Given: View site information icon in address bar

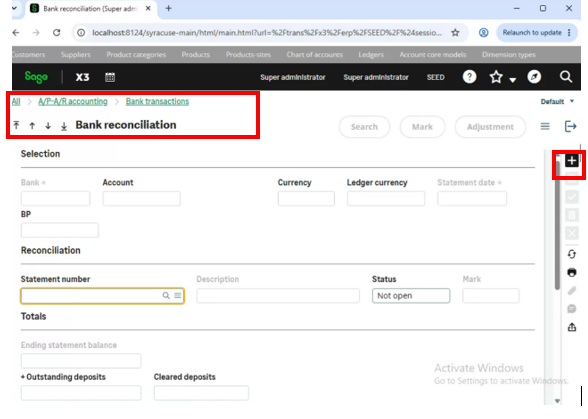Looking at the screenshot, I should (x=81, y=33).
